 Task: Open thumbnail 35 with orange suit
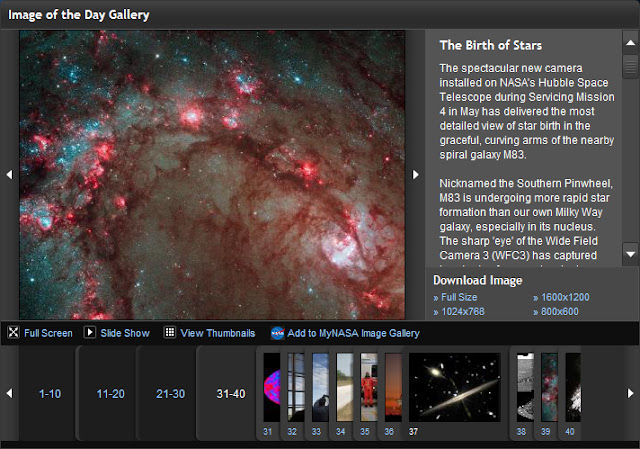coord(369,387)
